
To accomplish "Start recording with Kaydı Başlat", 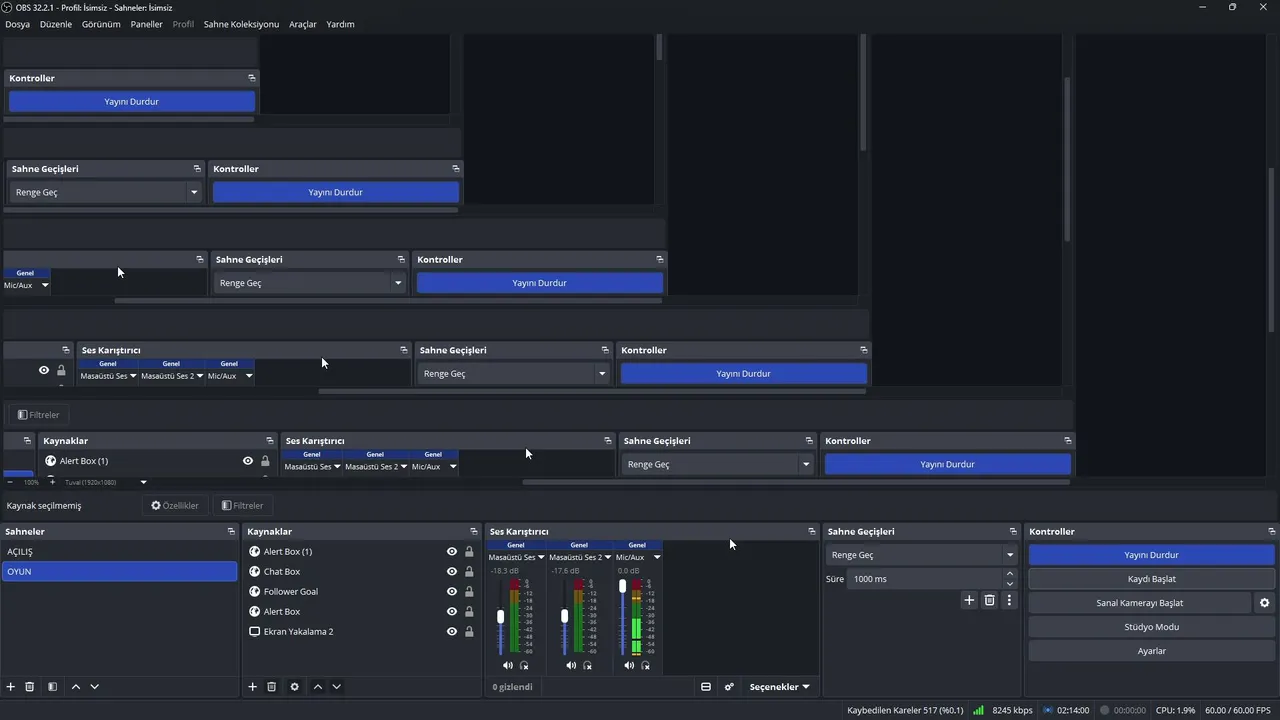I will pyautogui.click(x=1152, y=579).
